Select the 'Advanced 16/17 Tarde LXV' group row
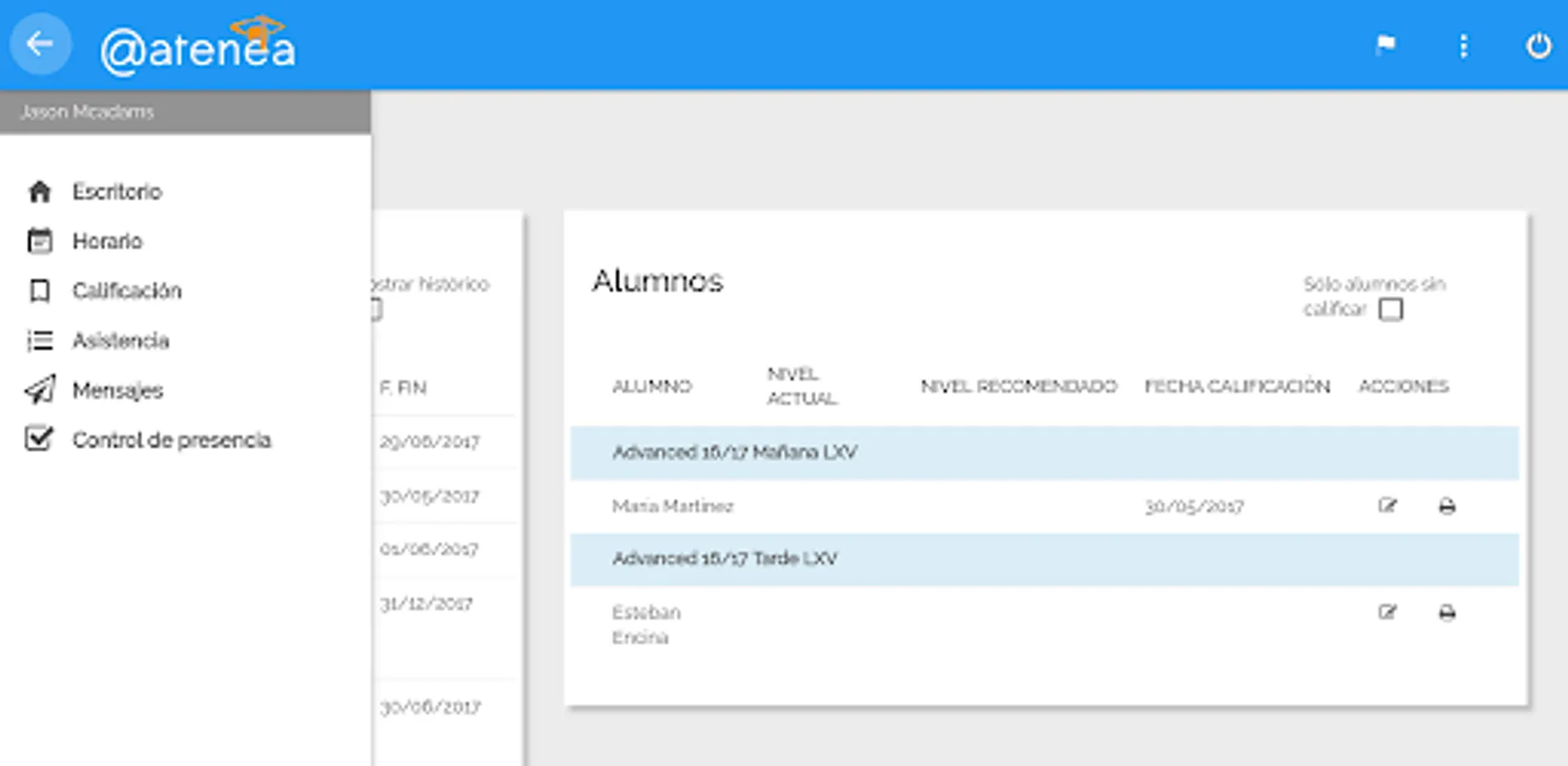The height and width of the screenshot is (766, 1568). tap(1044, 559)
